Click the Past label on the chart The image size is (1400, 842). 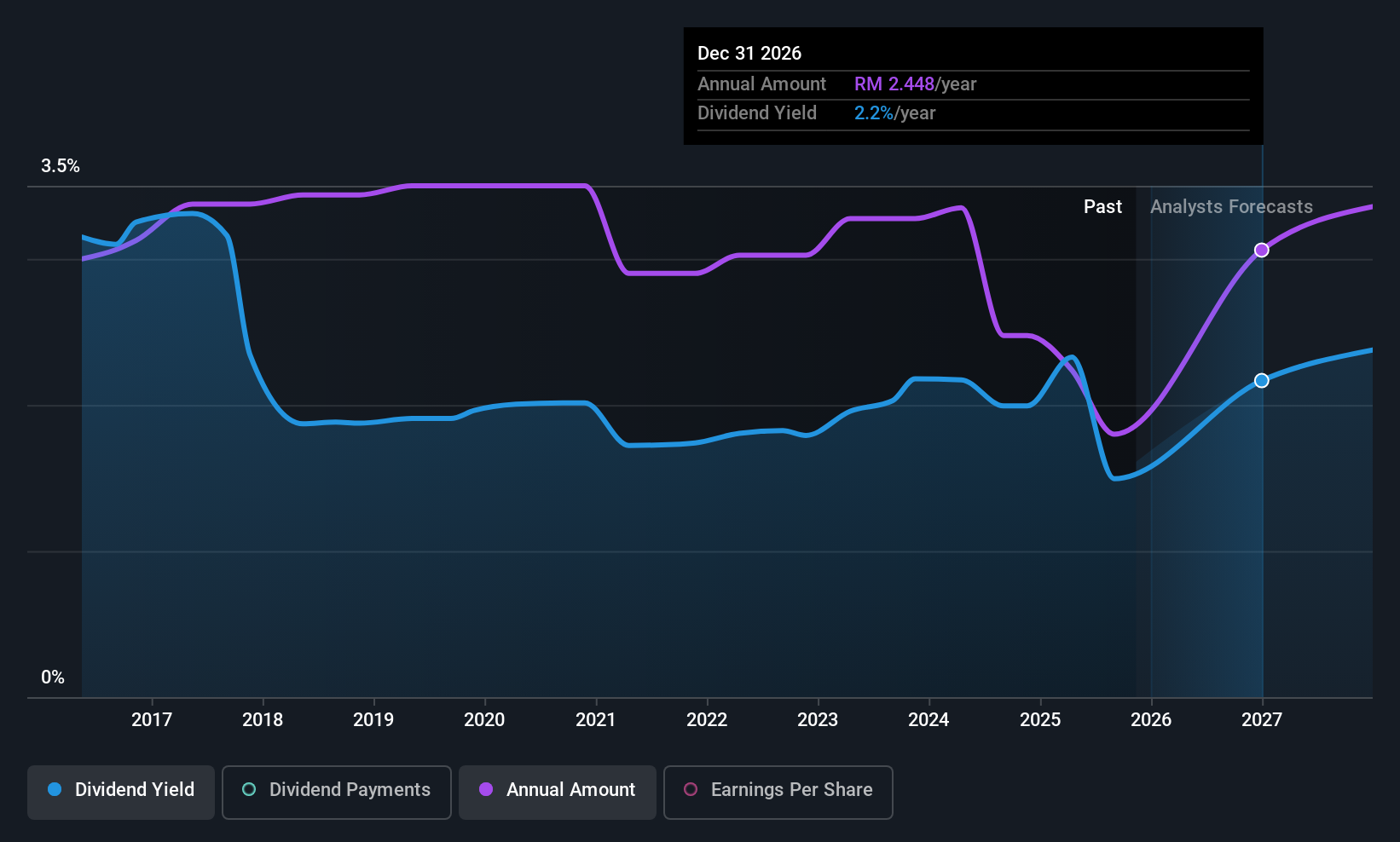tap(1102, 207)
